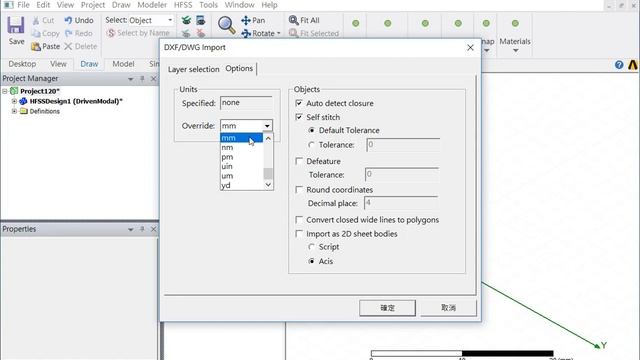Click the units list scroll-up arrow
Image resolution: width=640 pixels, height=360 pixels.
pyautogui.click(x=268, y=138)
